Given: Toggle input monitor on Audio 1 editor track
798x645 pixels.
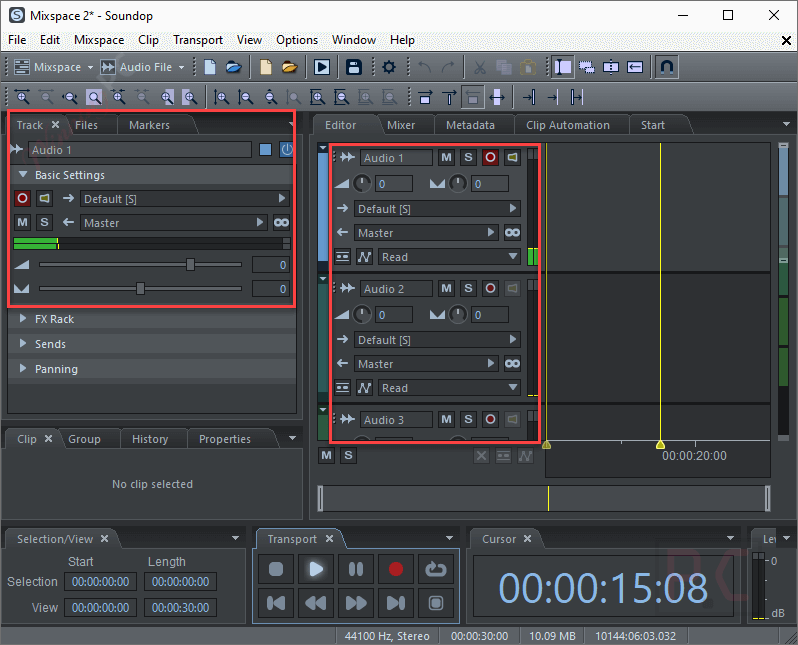Looking at the screenshot, I should coord(512,157).
